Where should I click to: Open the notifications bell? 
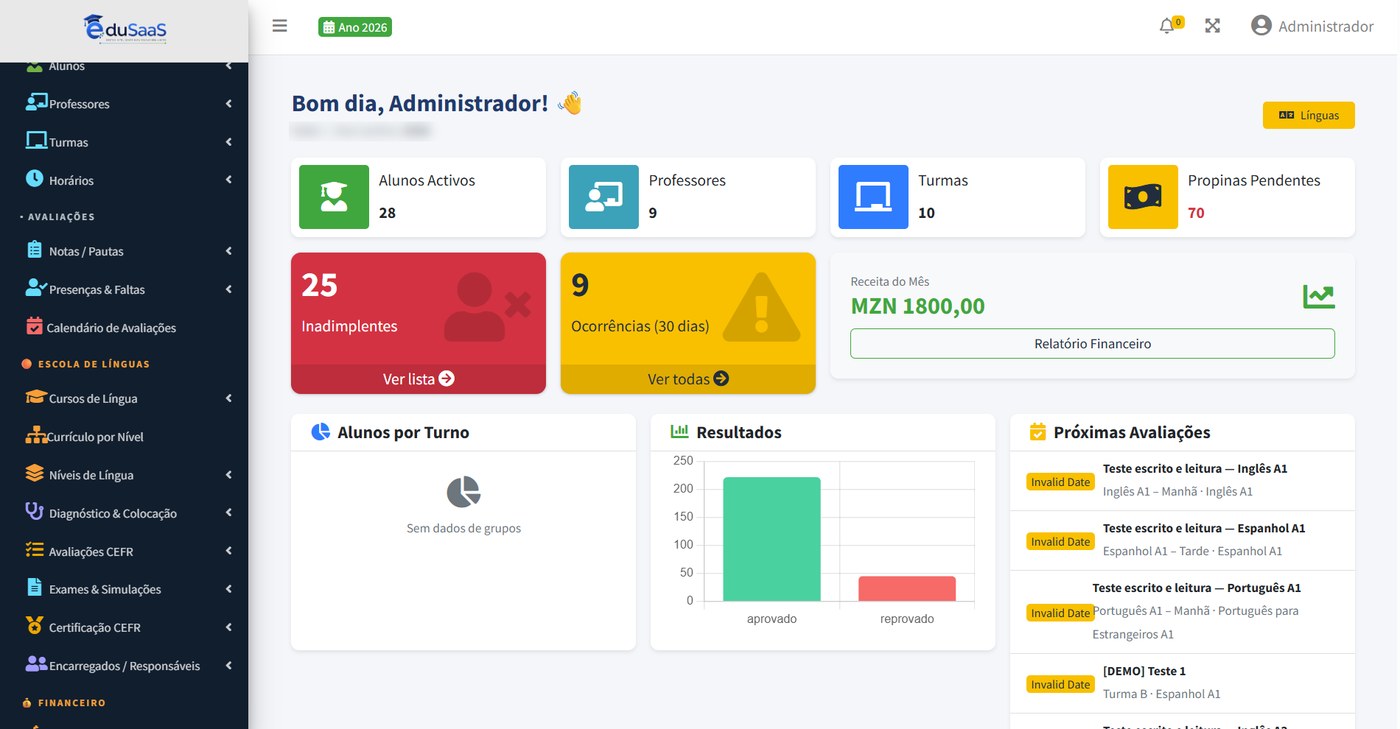coord(1167,26)
